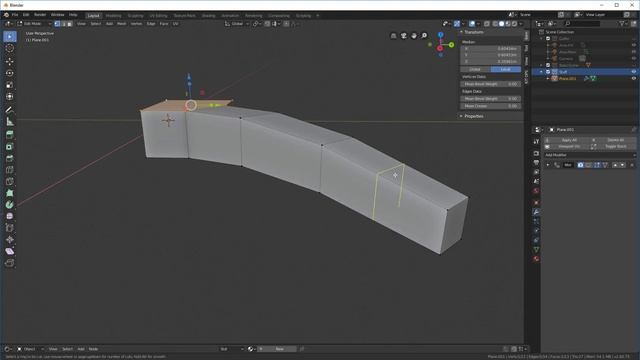This screenshot has height=360, width=640.
Task: Select the Smooth tool
Action: click(10, 216)
